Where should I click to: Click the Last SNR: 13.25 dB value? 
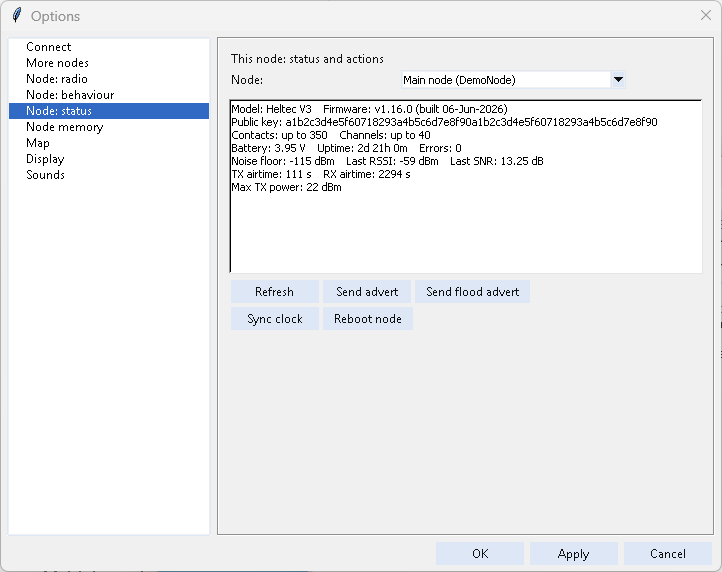[497, 161]
